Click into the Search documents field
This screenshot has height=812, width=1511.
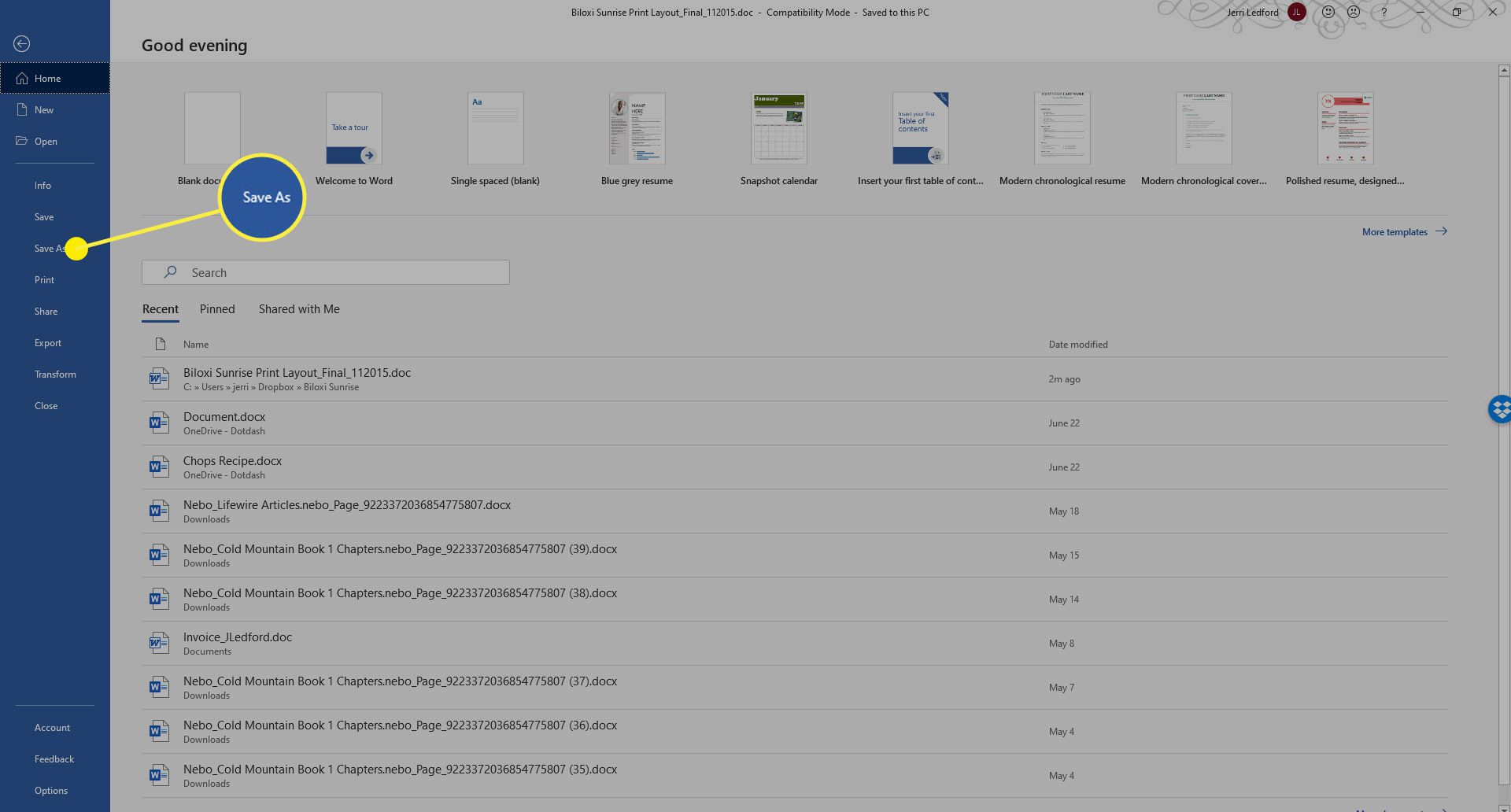point(326,272)
